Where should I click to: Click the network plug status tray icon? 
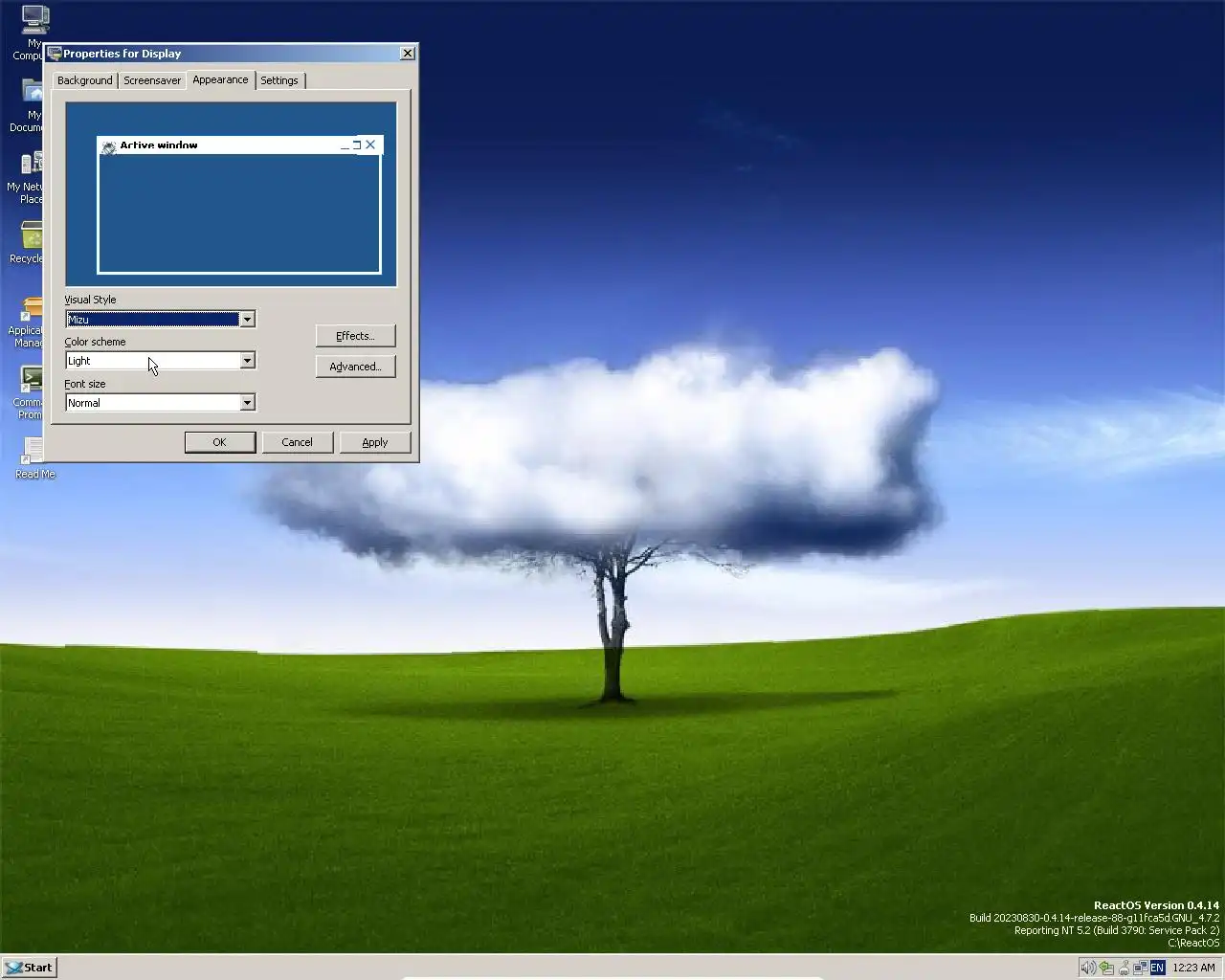(1125, 968)
